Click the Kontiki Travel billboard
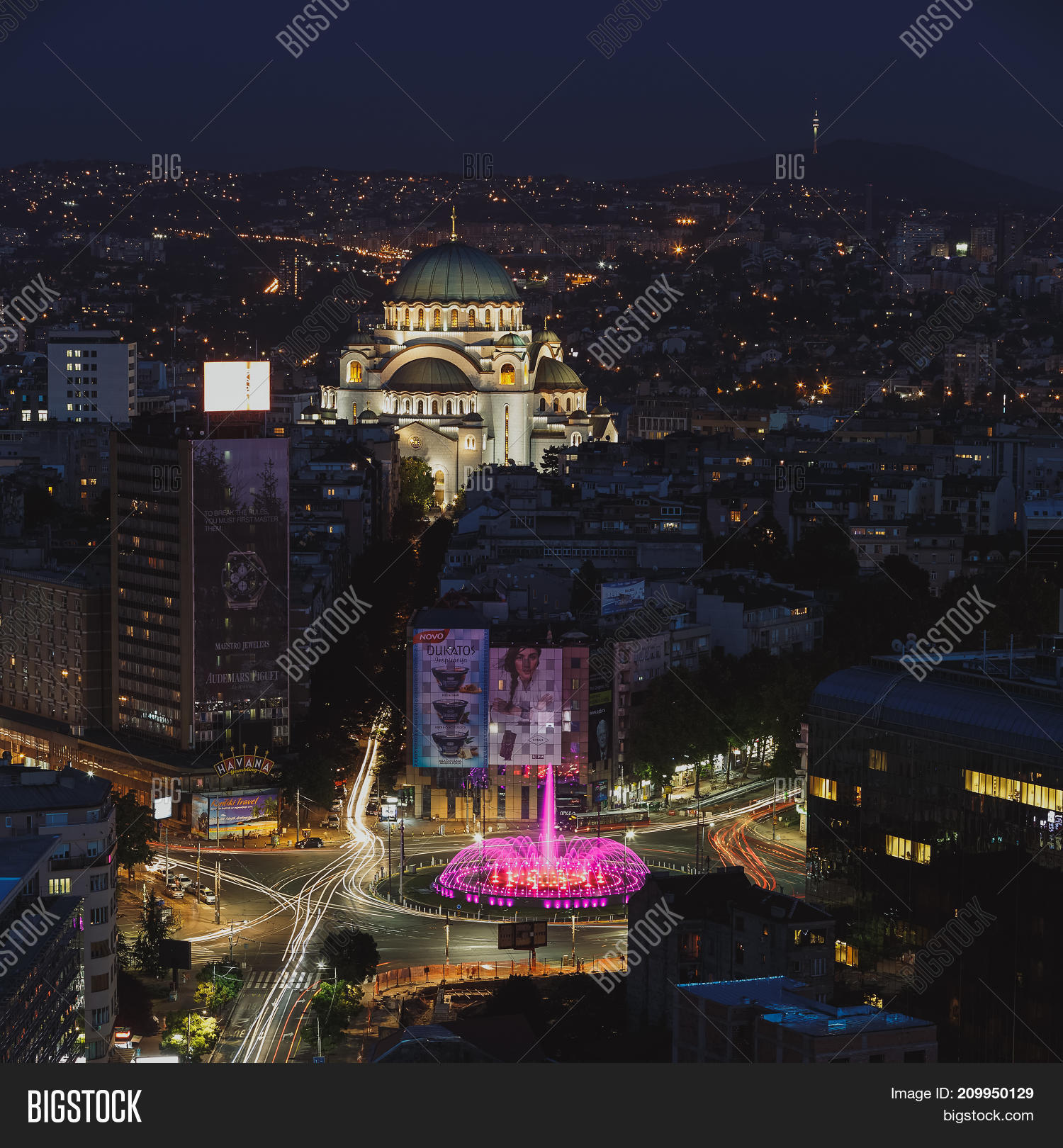The width and height of the screenshot is (1063, 1148). (x=235, y=812)
